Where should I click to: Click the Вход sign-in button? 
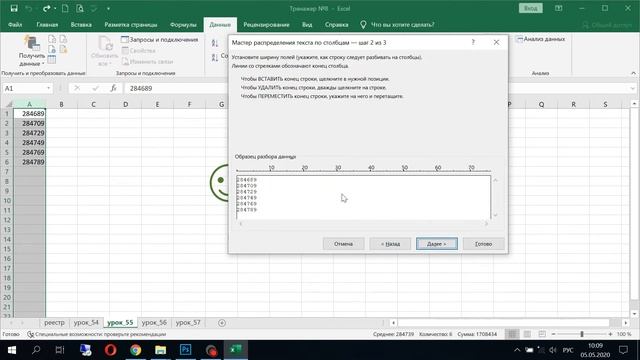point(531,8)
